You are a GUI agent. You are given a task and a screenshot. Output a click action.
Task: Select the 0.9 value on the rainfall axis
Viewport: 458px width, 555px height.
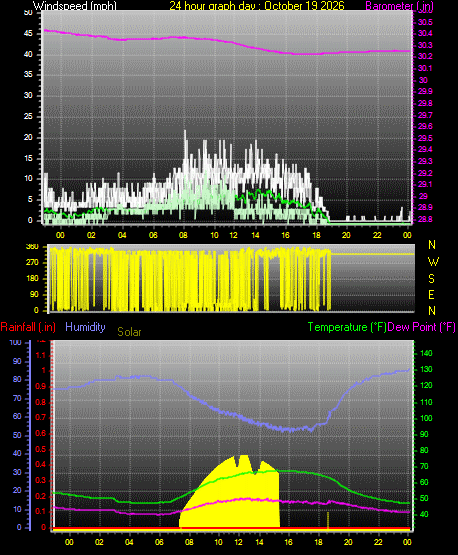pyautogui.click(x=41, y=387)
